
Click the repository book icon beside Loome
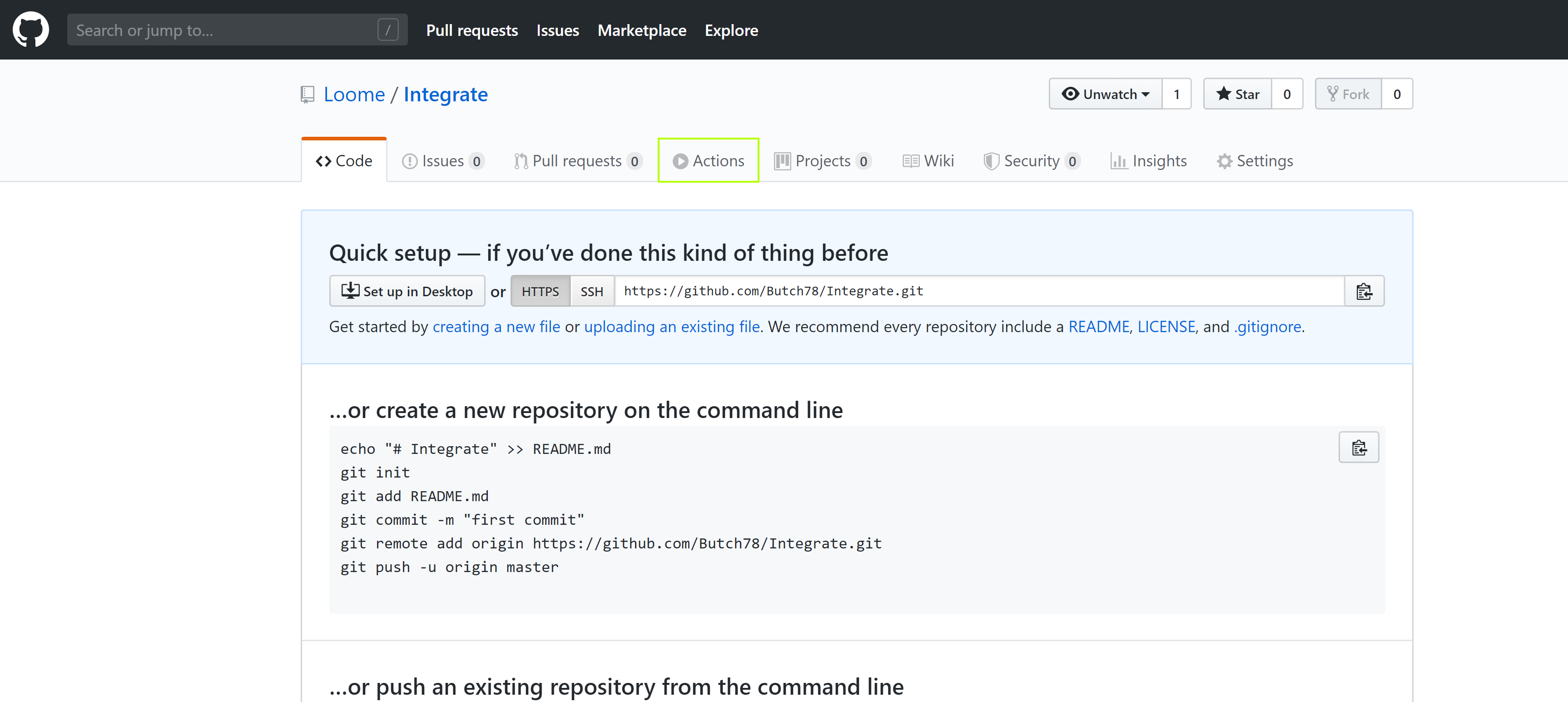(x=308, y=95)
